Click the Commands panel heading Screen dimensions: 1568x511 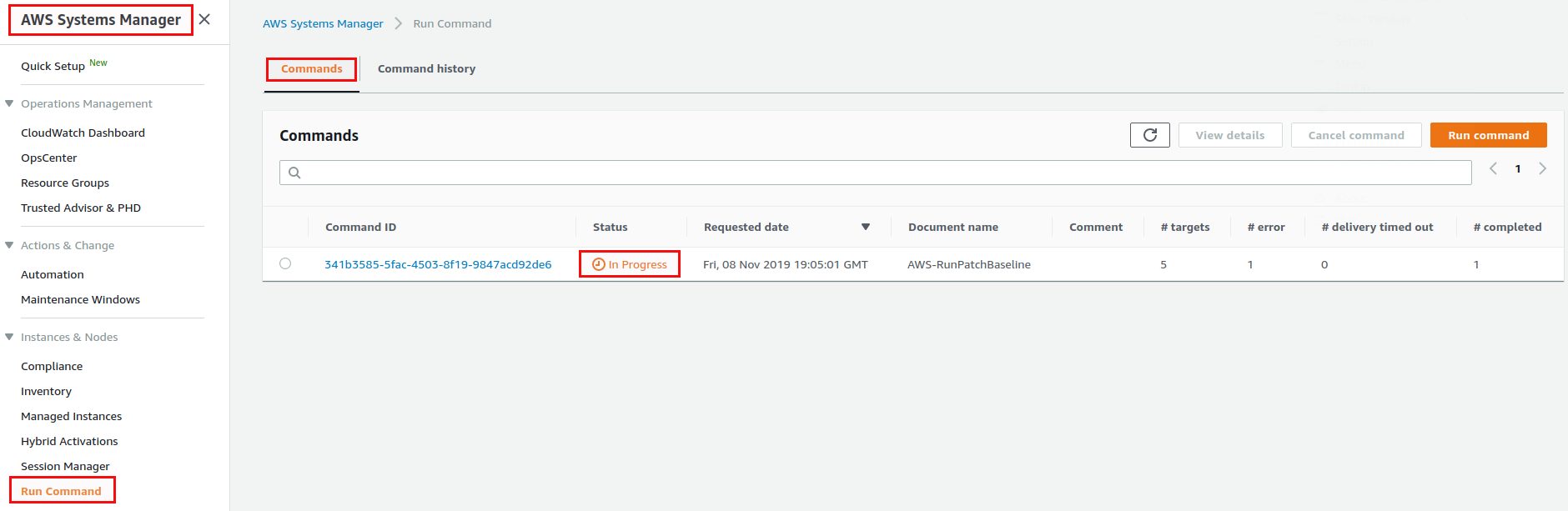click(x=319, y=135)
